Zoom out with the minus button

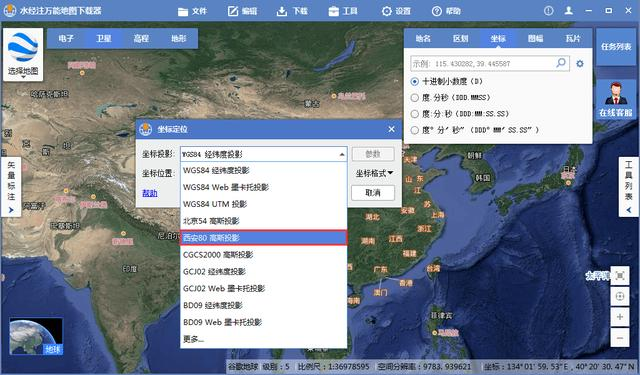coord(620,338)
